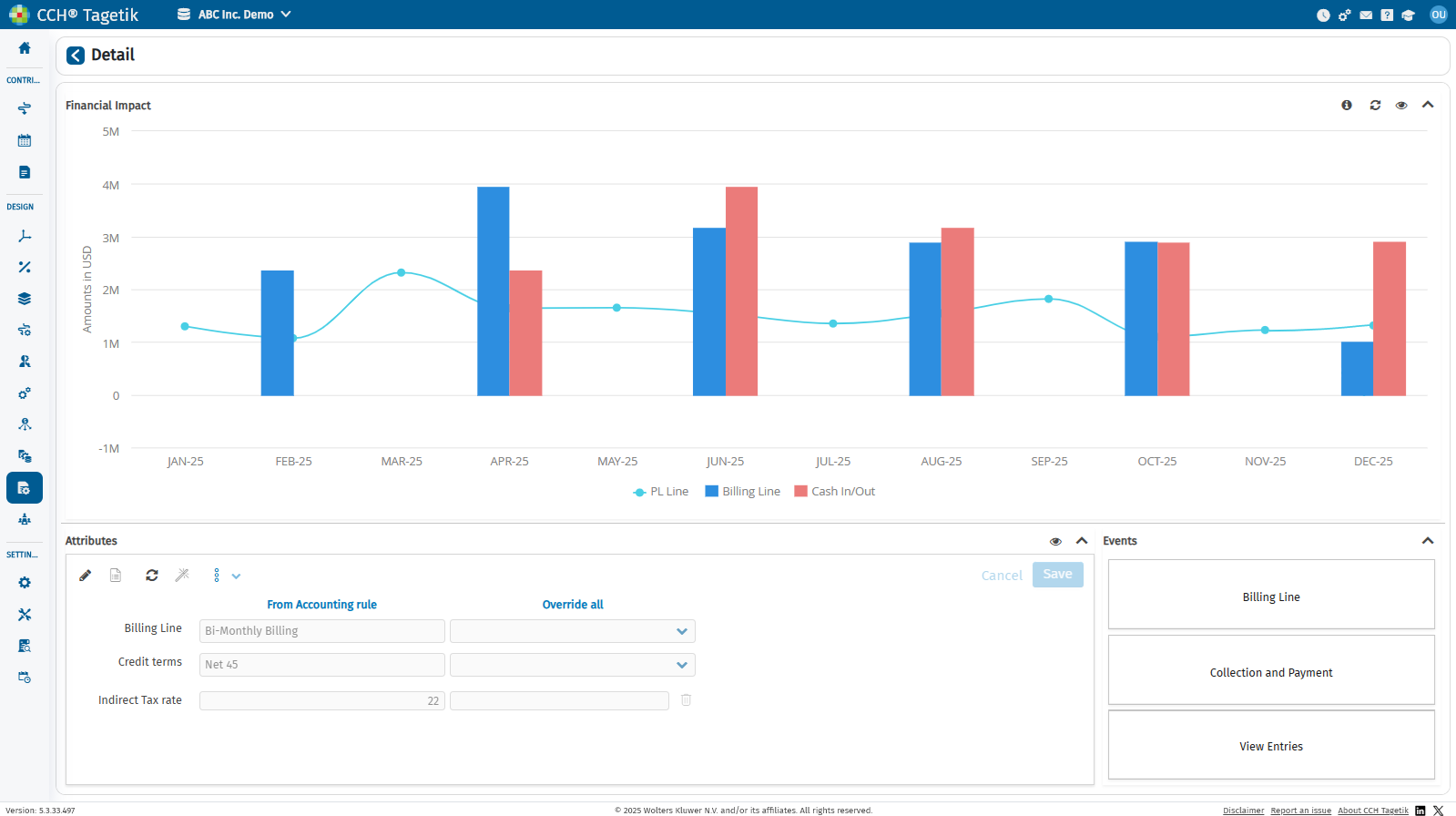Open the calendar icon in sidebar
This screenshot has width=1456, height=816.
coord(25,141)
